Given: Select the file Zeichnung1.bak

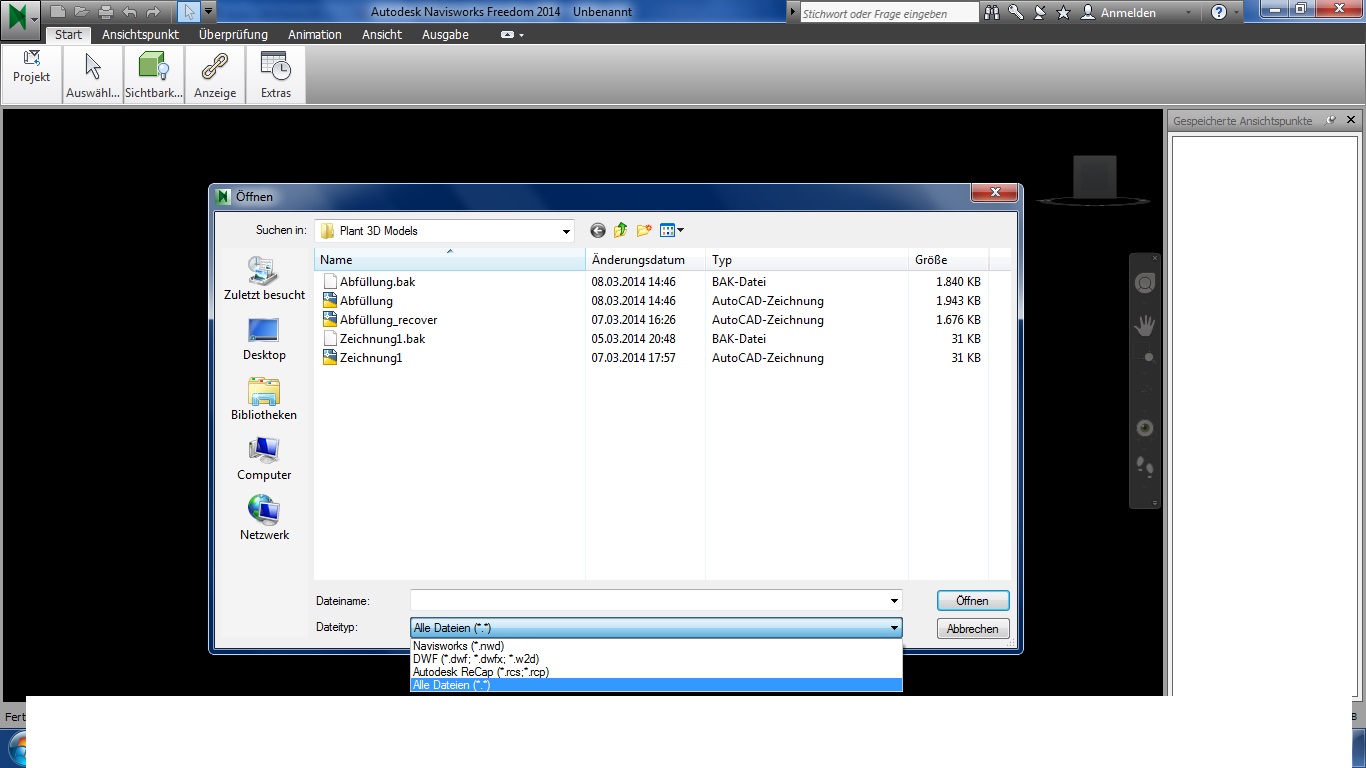Looking at the screenshot, I should (382, 339).
